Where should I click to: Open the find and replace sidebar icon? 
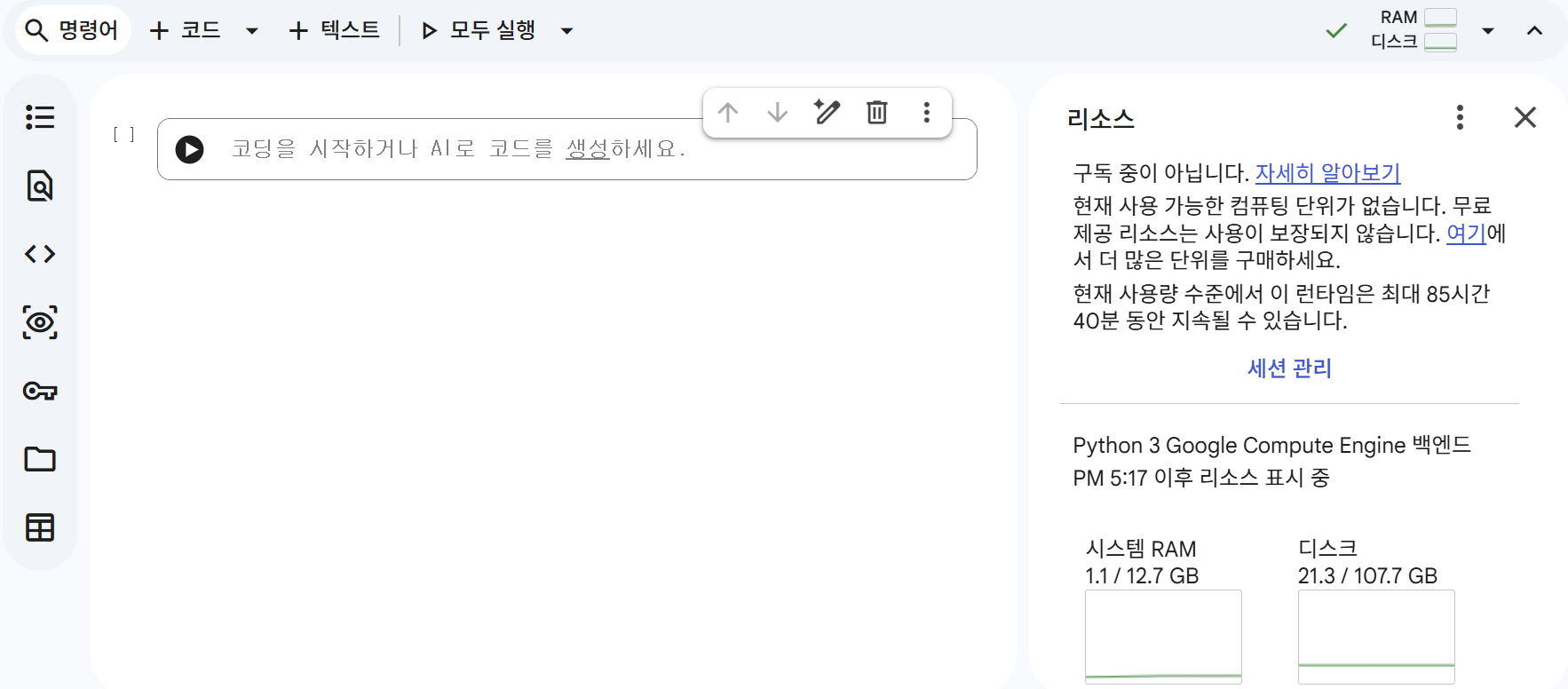point(40,186)
